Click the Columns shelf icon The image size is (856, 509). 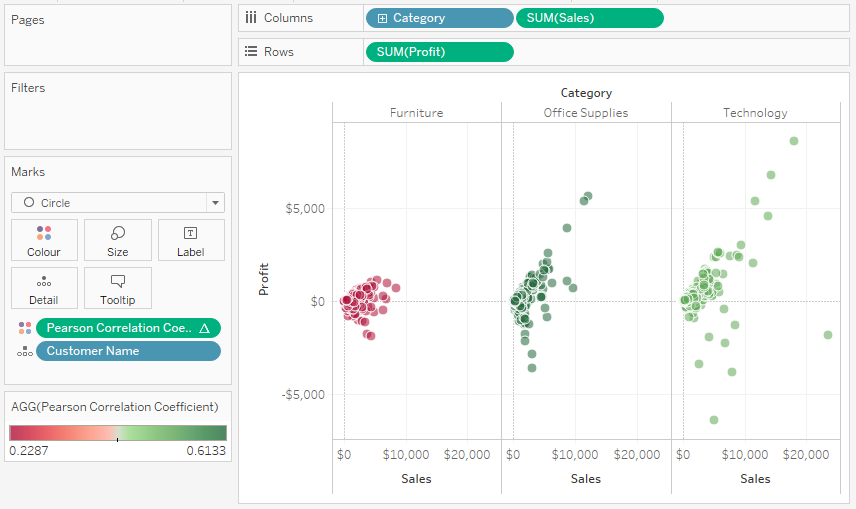pos(251,18)
